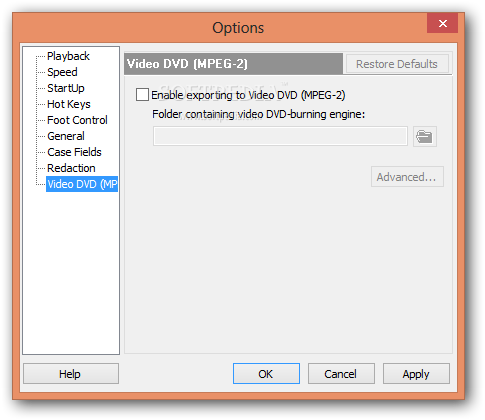Viewport: 485px width, 420px height.
Task: Enable exporting to Video DVD checkbox
Action: (x=142, y=95)
